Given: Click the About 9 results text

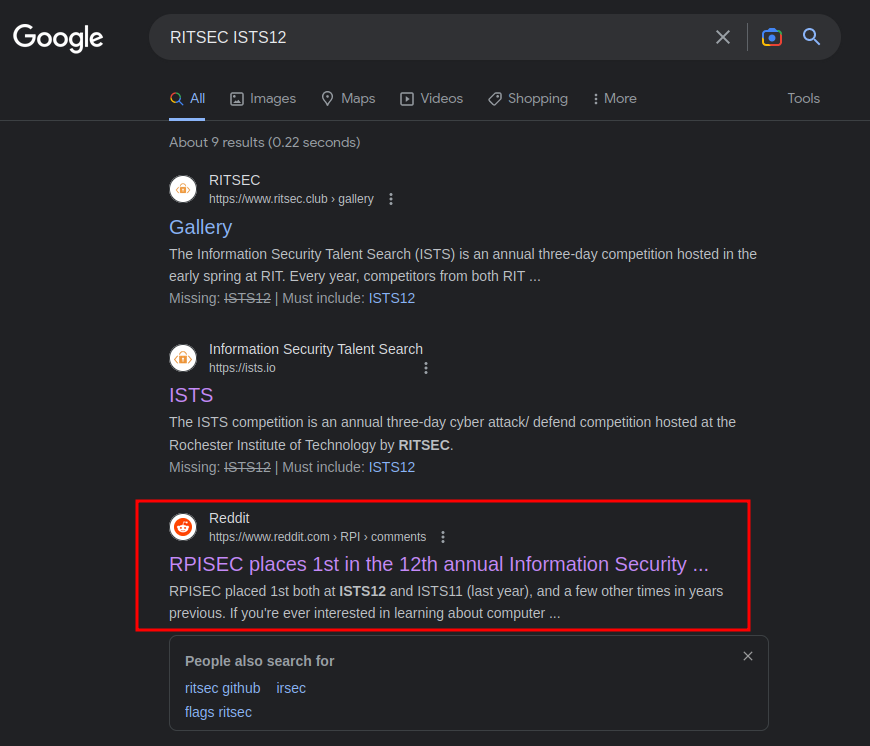Looking at the screenshot, I should tap(265, 143).
